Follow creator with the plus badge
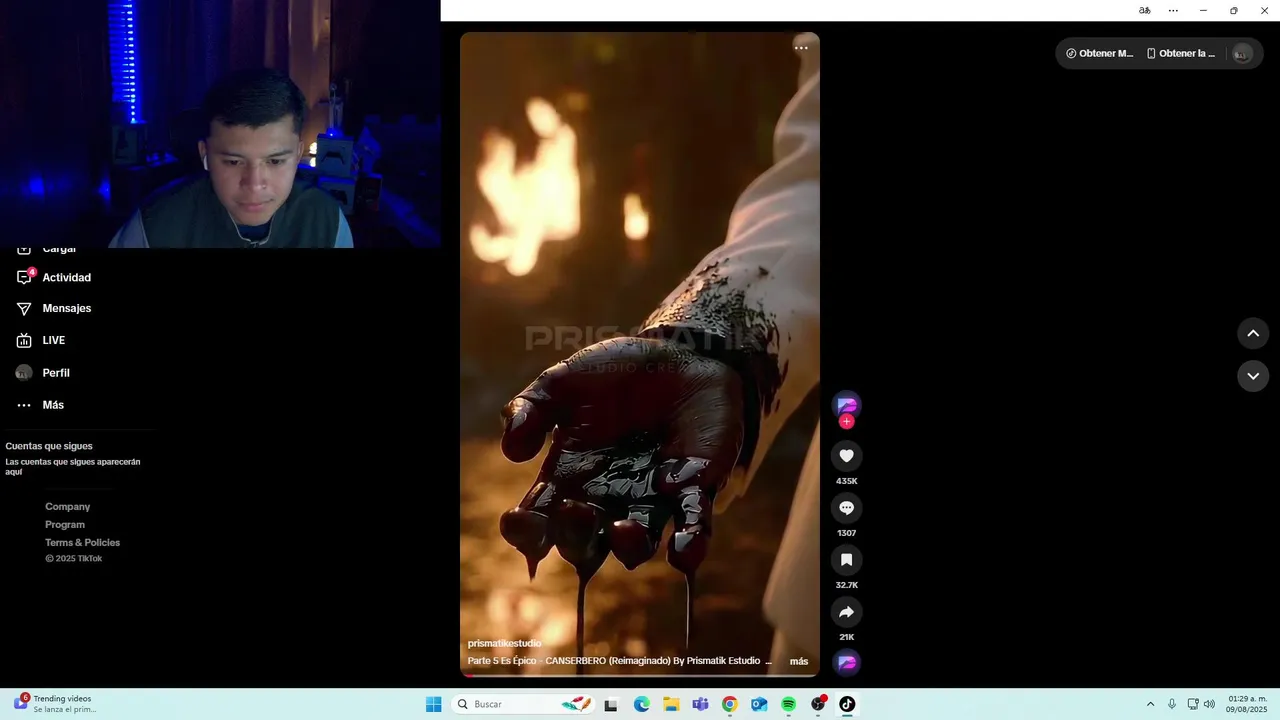The height and width of the screenshot is (720, 1280). click(x=847, y=422)
